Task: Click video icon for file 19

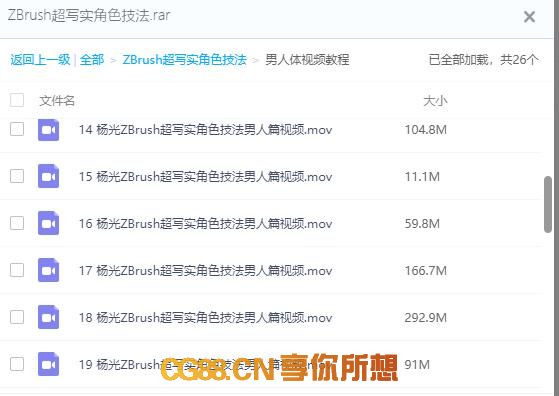Action: [48, 364]
